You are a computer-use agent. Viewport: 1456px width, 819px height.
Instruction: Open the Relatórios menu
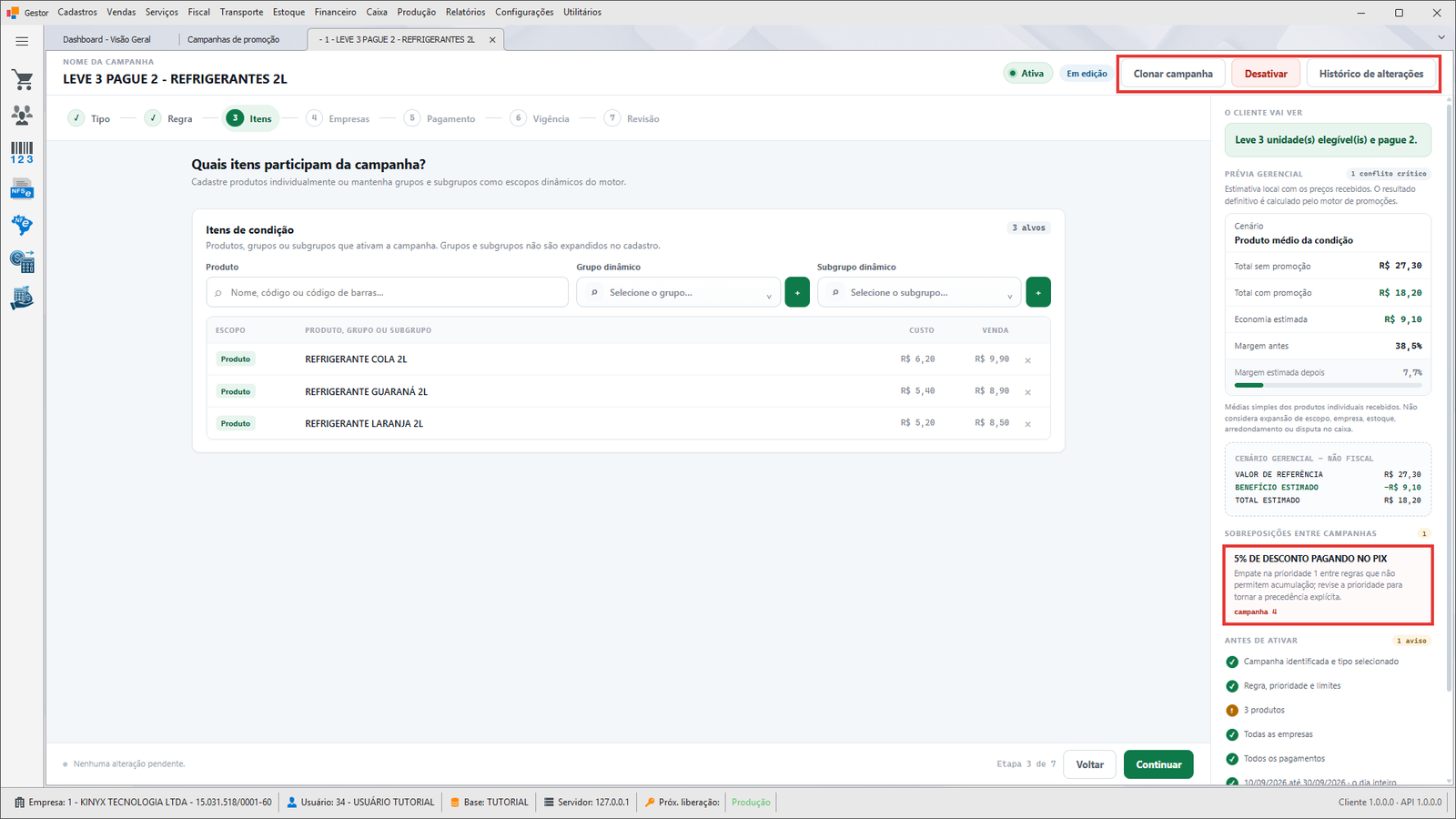click(465, 12)
